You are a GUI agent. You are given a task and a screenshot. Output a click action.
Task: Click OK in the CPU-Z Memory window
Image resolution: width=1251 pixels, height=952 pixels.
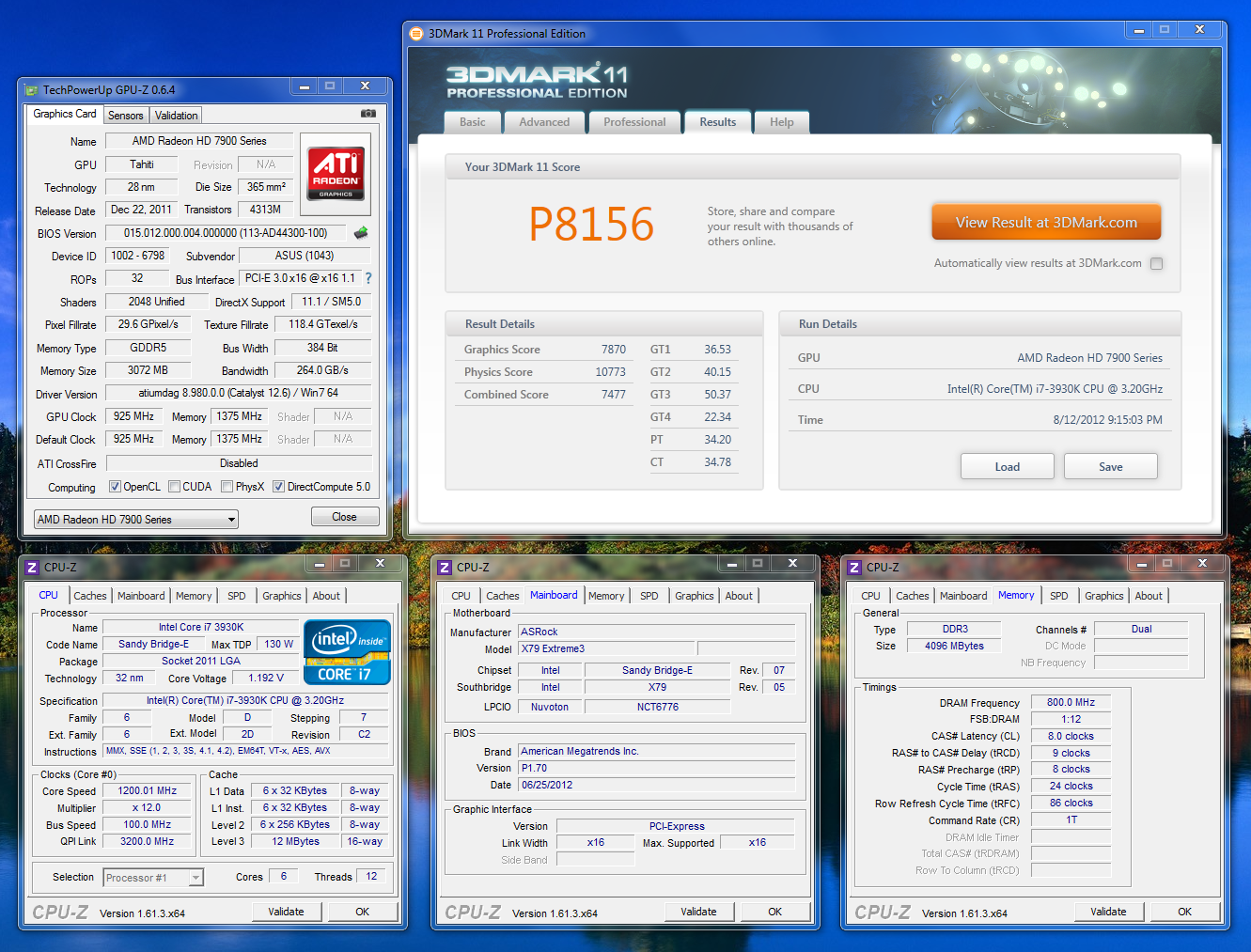pyautogui.click(x=1185, y=912)
